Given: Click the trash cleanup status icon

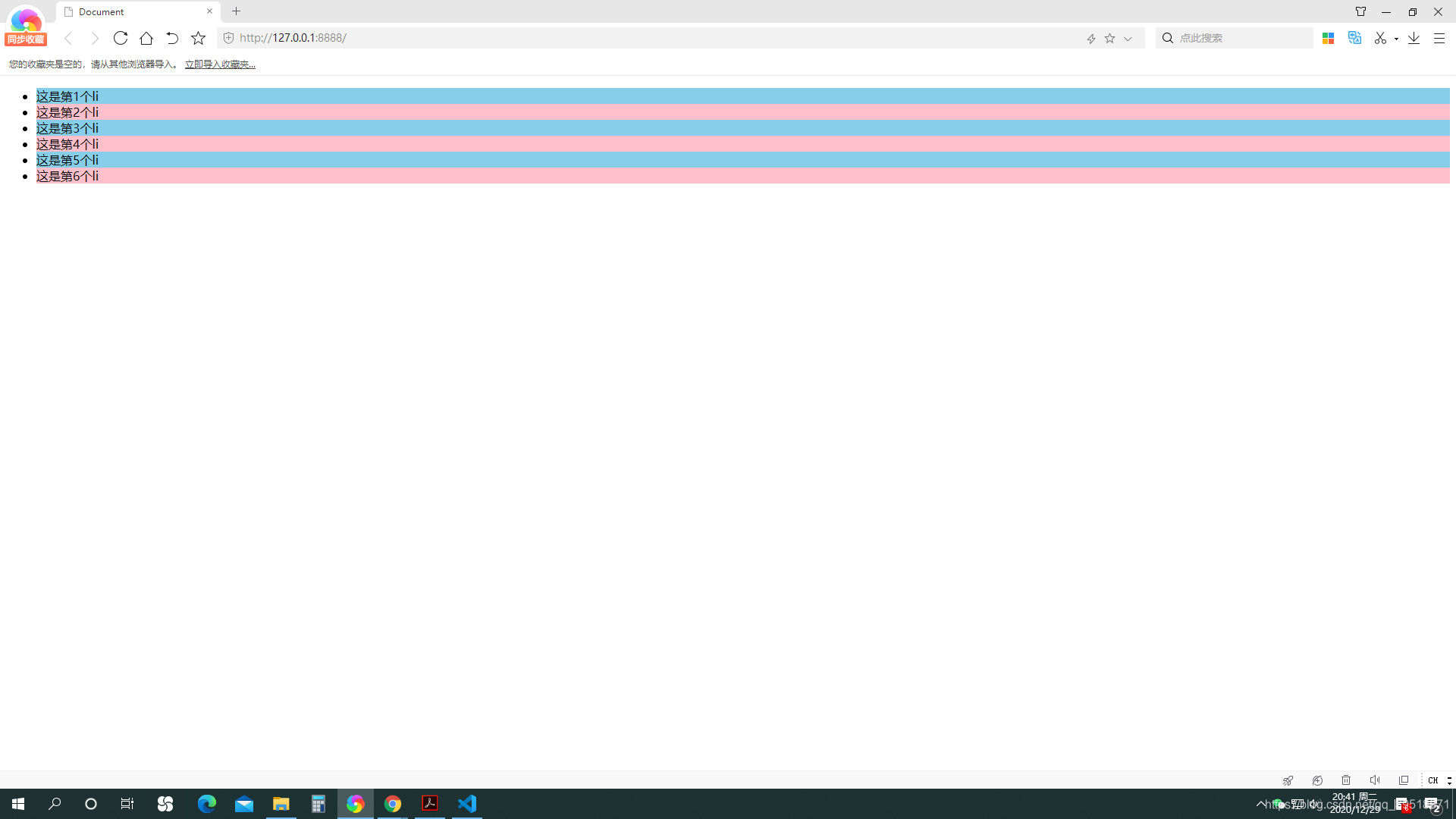Looking at the screenshot, I should tap(1346, 780).
